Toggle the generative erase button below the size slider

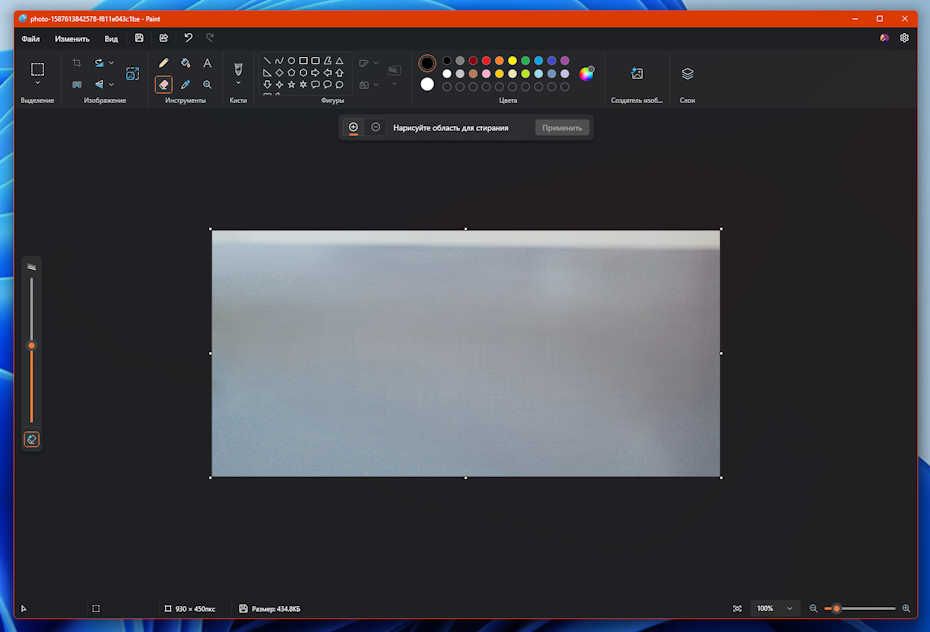coord(32,439)
